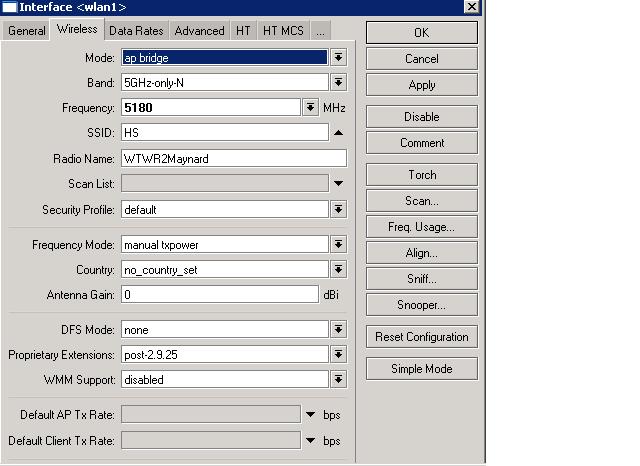Launch the Torch tool

[422, 175]
